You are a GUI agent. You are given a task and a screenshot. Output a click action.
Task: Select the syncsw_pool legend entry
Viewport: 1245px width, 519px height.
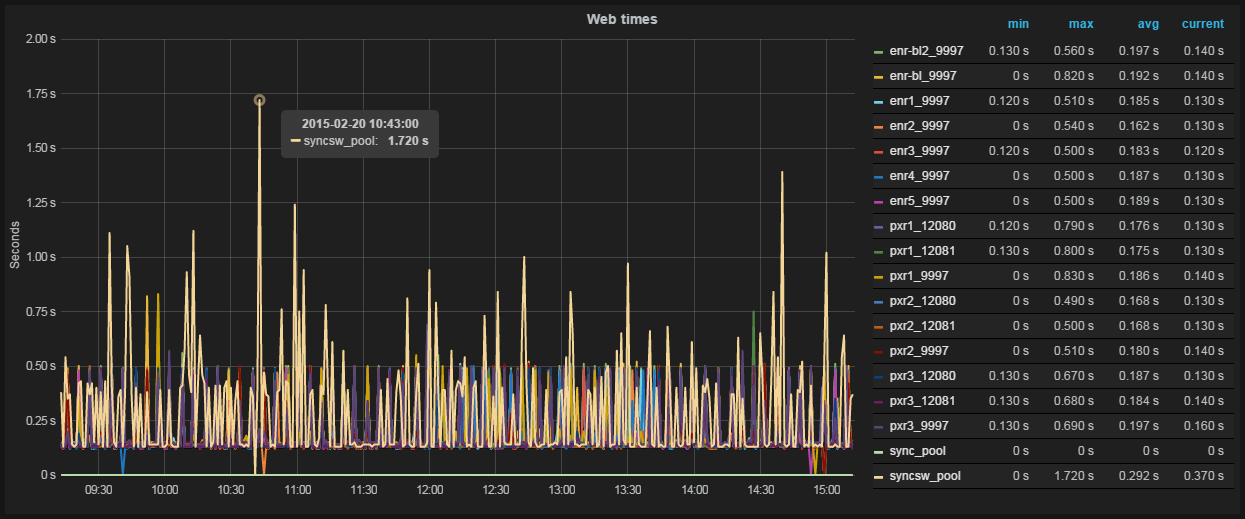click(x=925, y=475)
